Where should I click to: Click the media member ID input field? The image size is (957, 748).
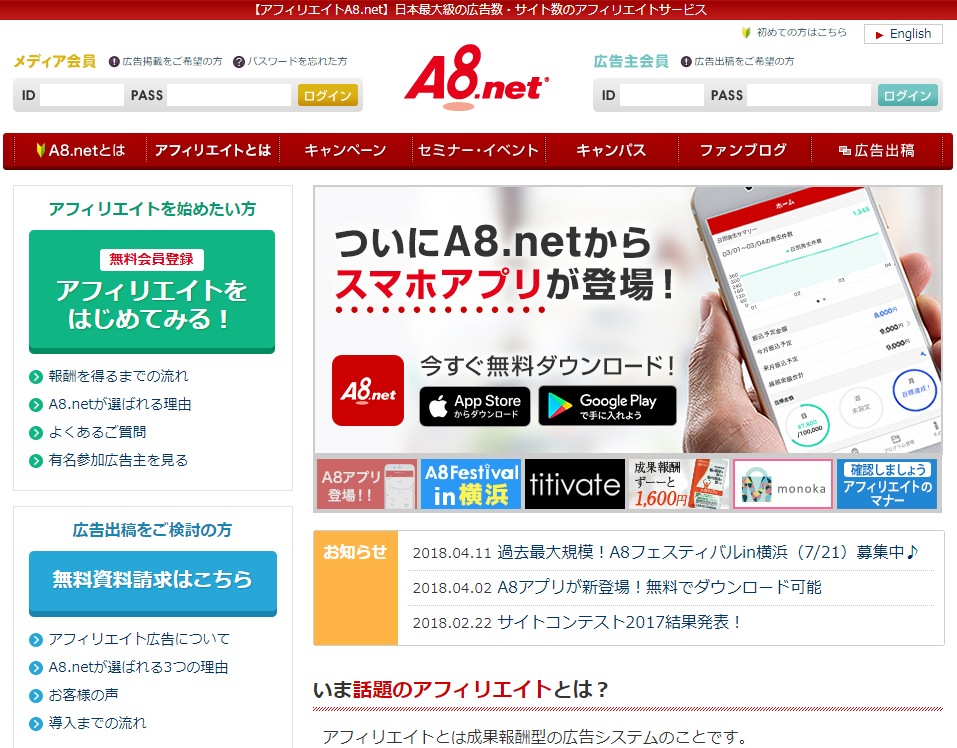click(x=81, y=95)
